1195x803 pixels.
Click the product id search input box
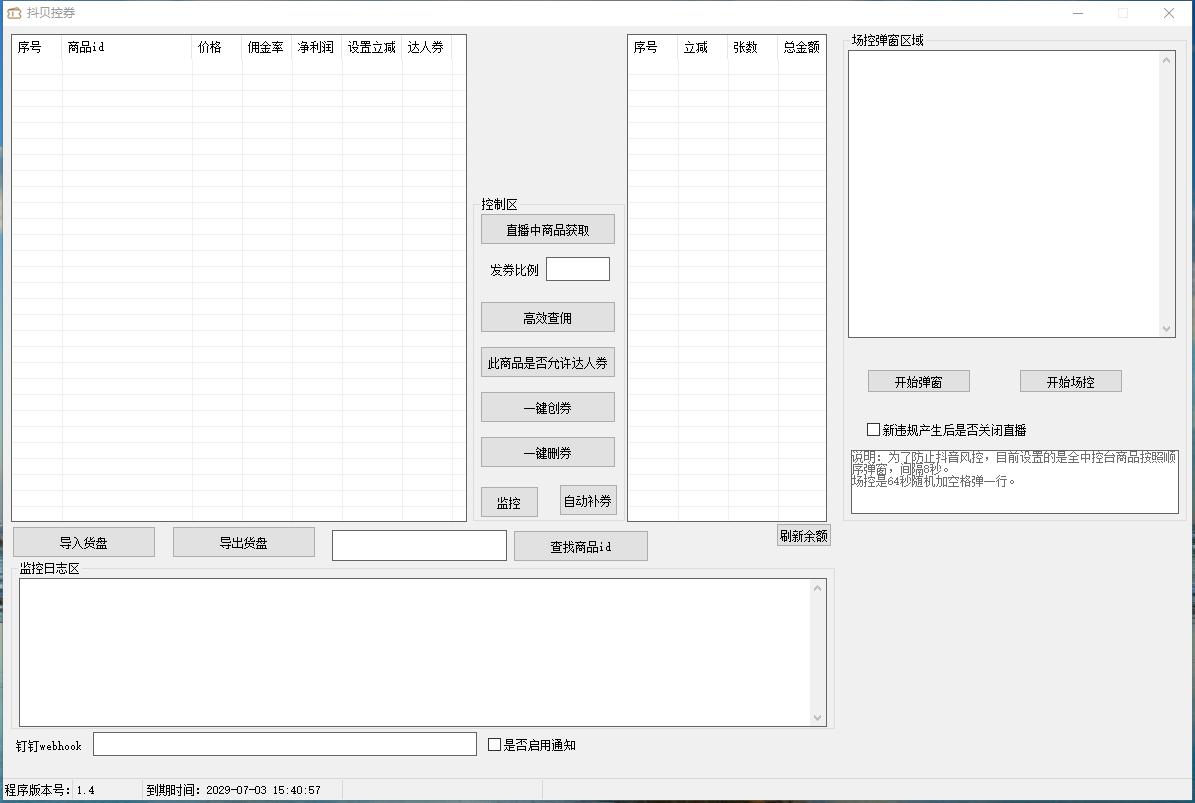pos(419,546)
